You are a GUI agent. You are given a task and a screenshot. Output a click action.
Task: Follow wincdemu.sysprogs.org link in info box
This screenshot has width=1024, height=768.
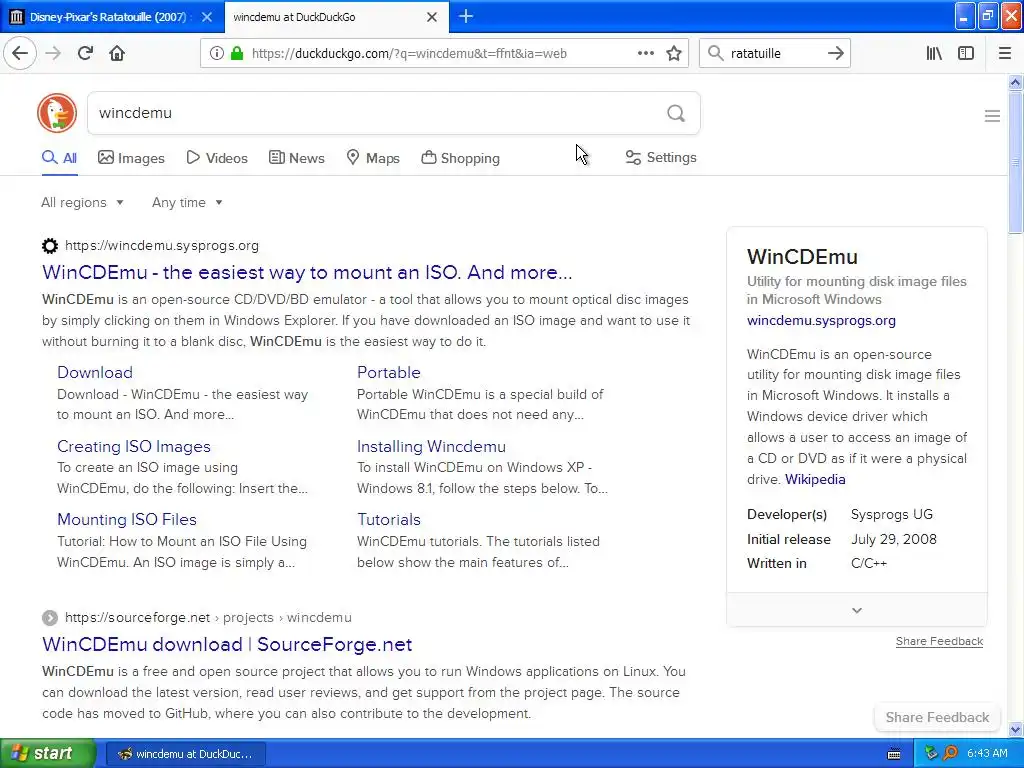pyautogui.click(x=821, y=321)
